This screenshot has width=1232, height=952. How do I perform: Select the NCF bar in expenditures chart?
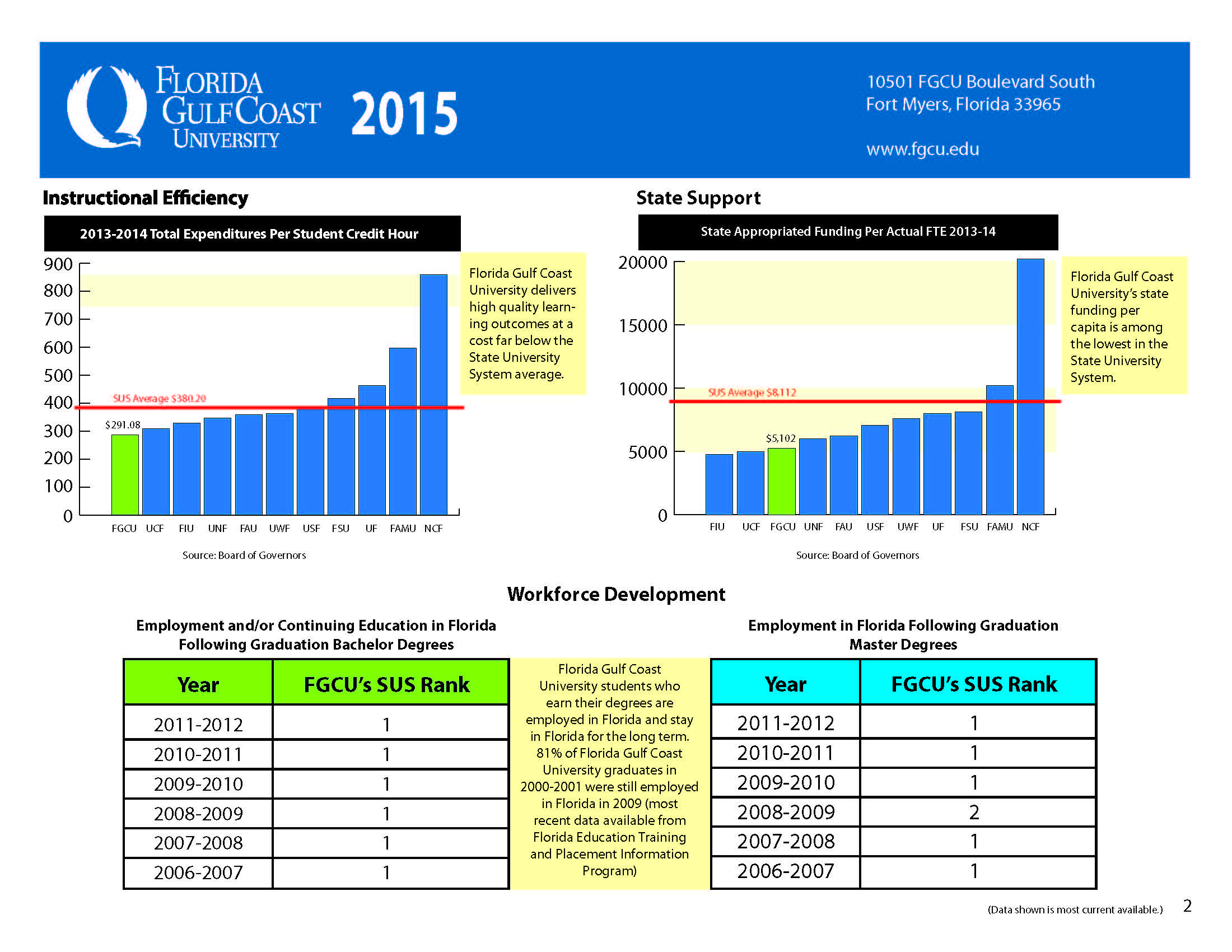tap(433, 395)
